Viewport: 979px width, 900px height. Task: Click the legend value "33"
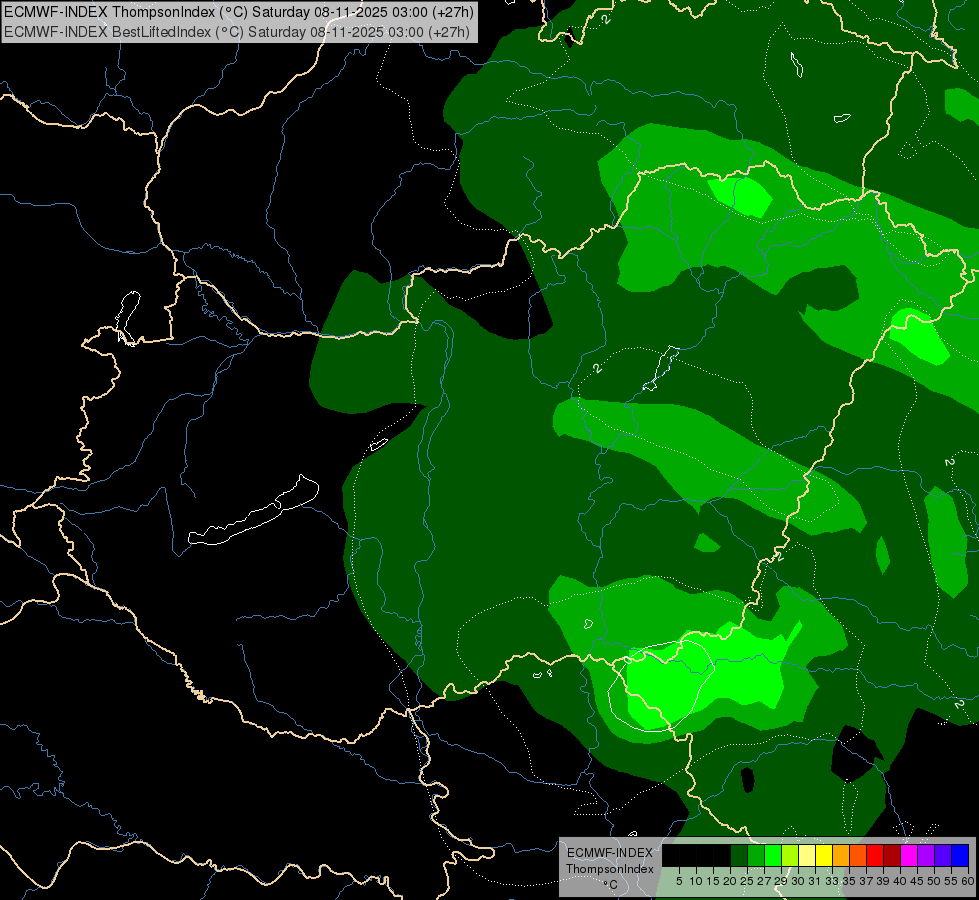832,881
